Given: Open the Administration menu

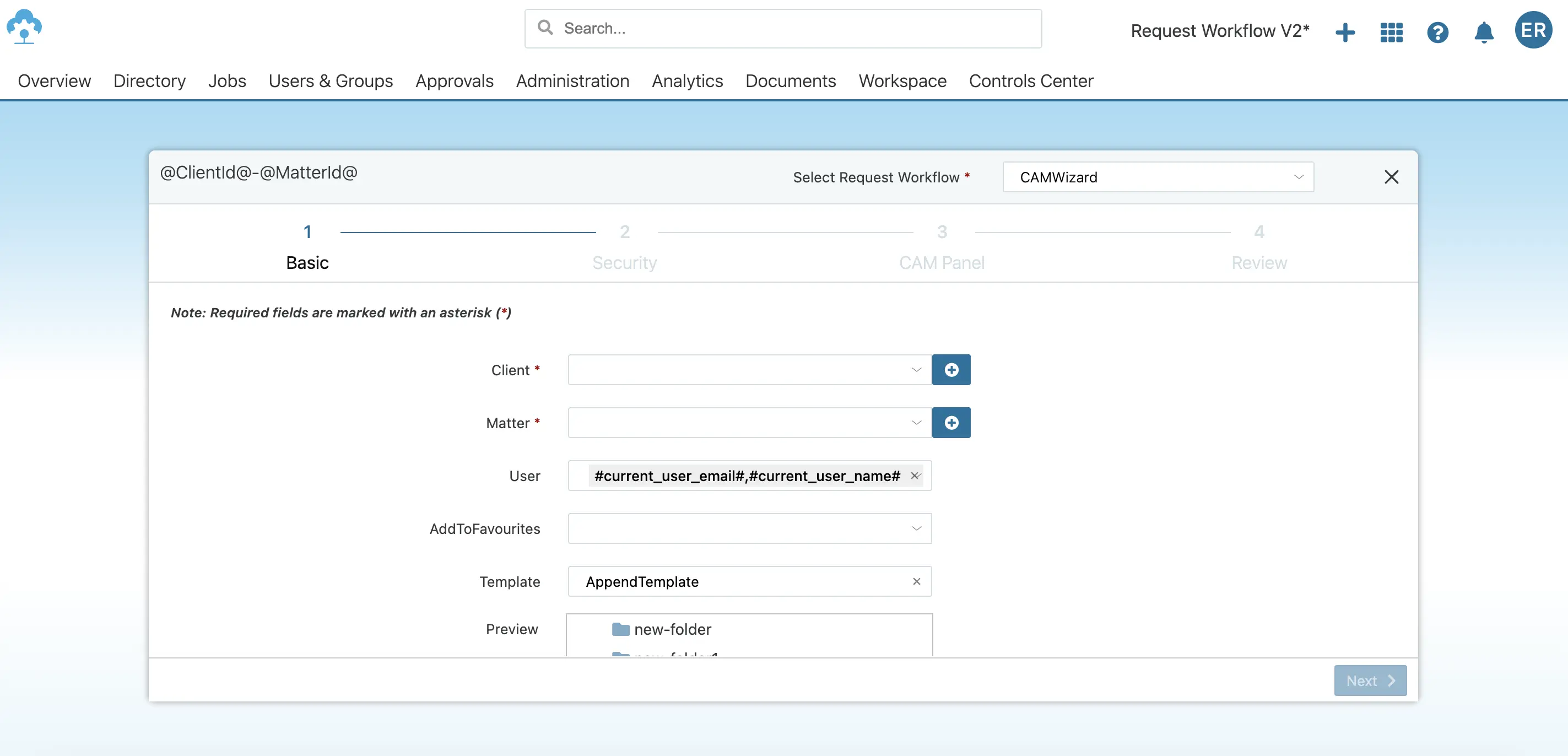Looking at the screenshot, I should click(572, 81).
